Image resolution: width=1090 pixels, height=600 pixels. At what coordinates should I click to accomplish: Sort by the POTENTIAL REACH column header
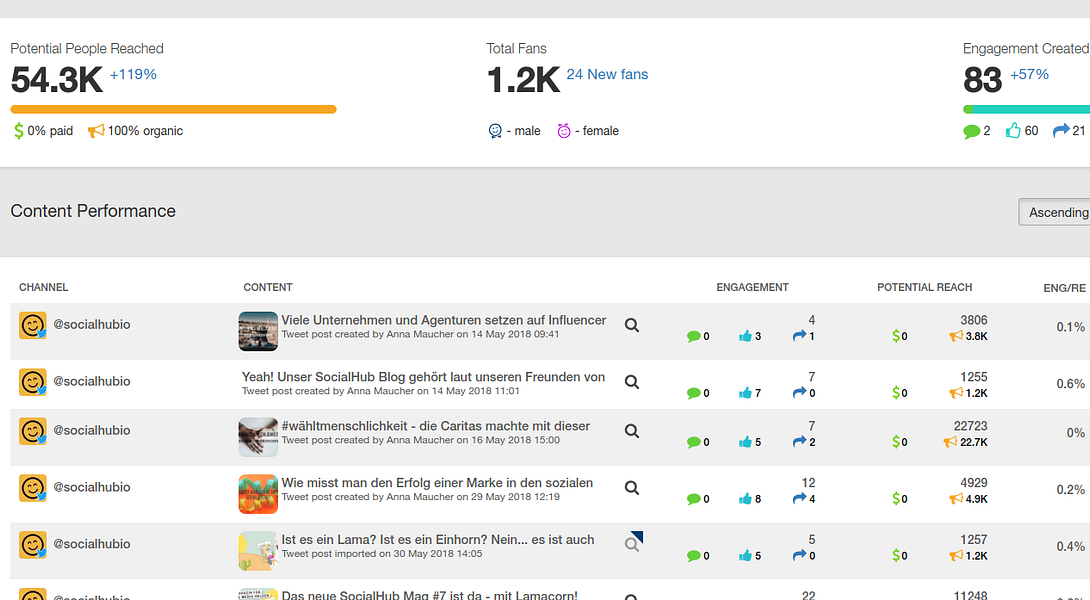click(924, 287)
